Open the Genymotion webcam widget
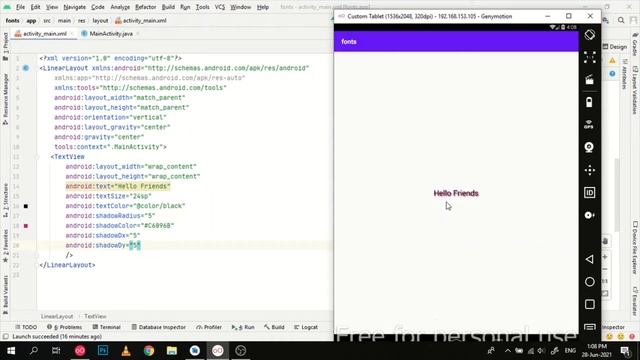640x360 pixels. pyautogui.click(x=589, y=147)
